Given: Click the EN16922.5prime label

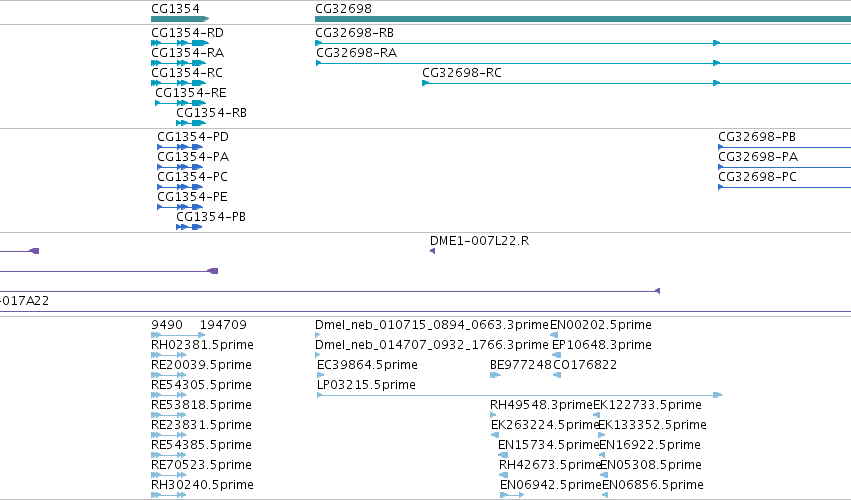Looking at the screenshot, I should (x=650, y=446).
